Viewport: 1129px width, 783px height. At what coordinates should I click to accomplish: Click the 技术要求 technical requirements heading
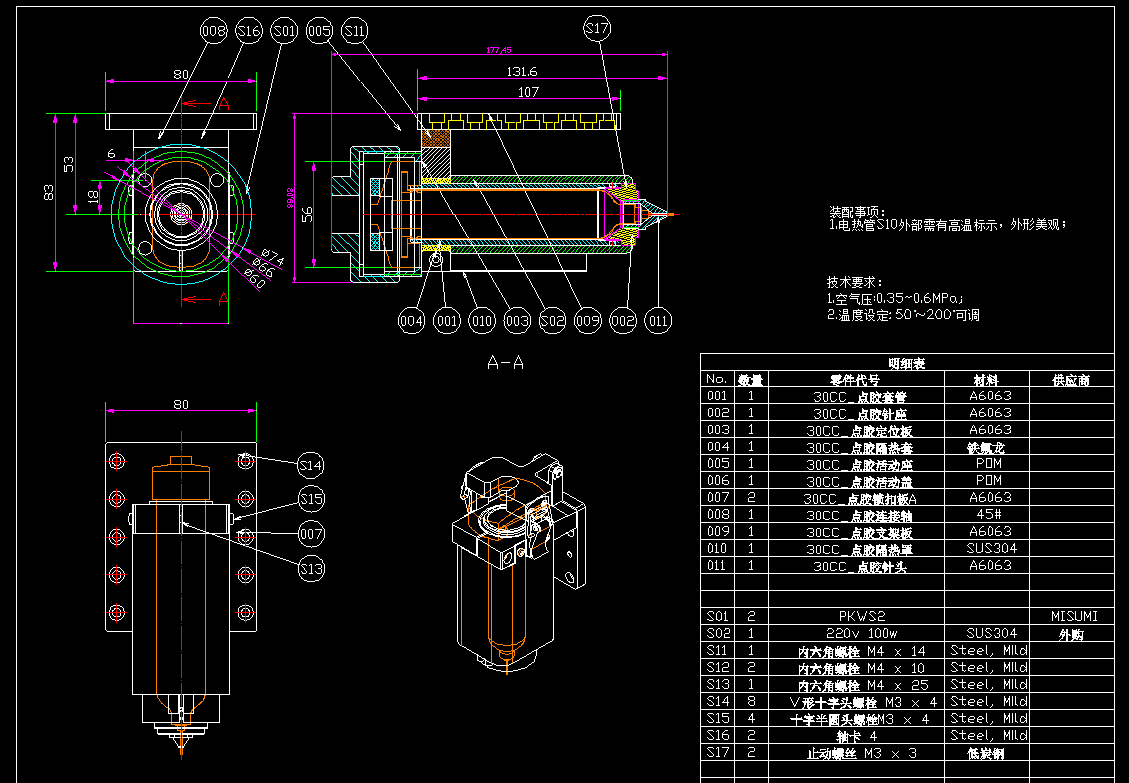pos(857,282)
